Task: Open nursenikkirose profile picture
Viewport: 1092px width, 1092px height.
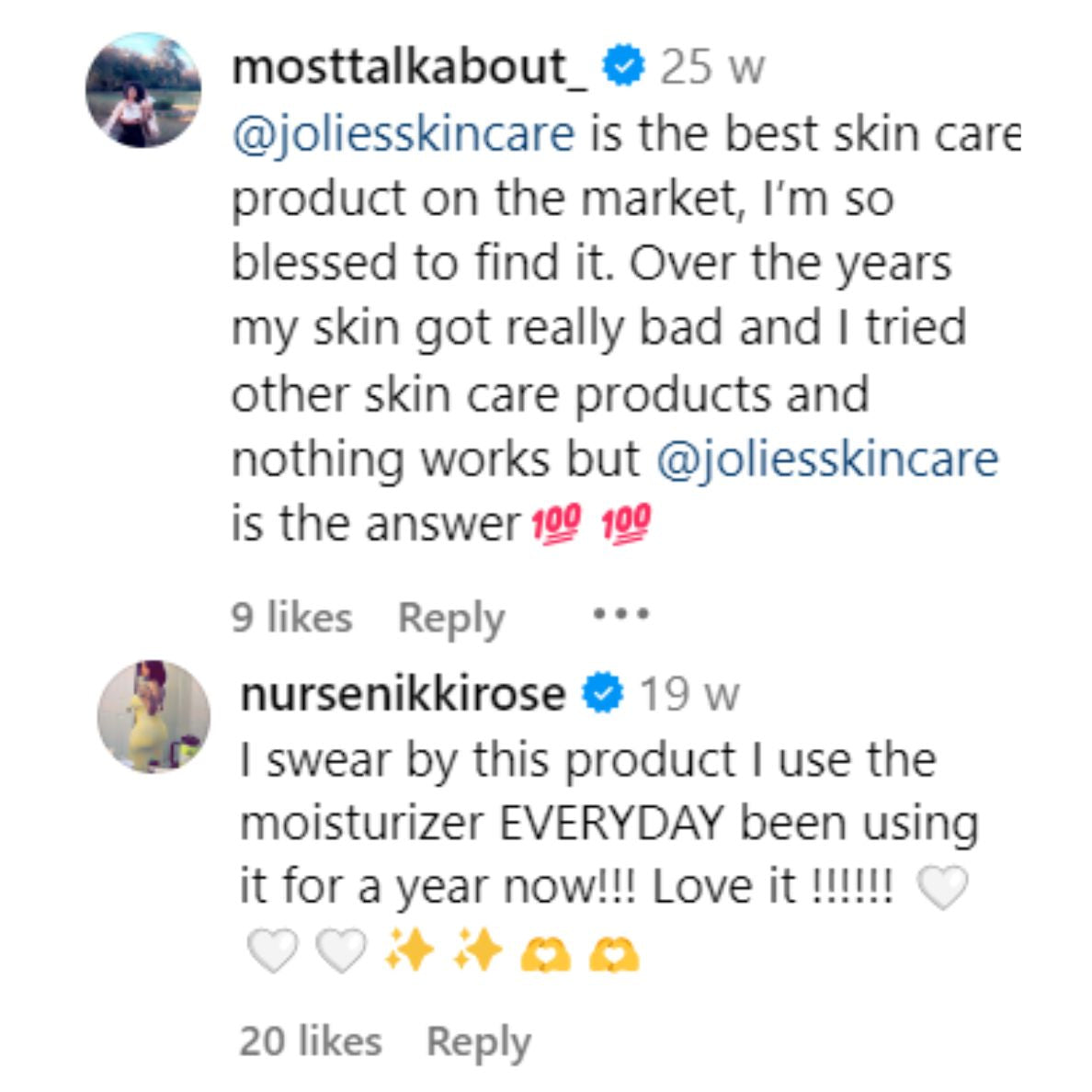Action: [x=154, y=716]
